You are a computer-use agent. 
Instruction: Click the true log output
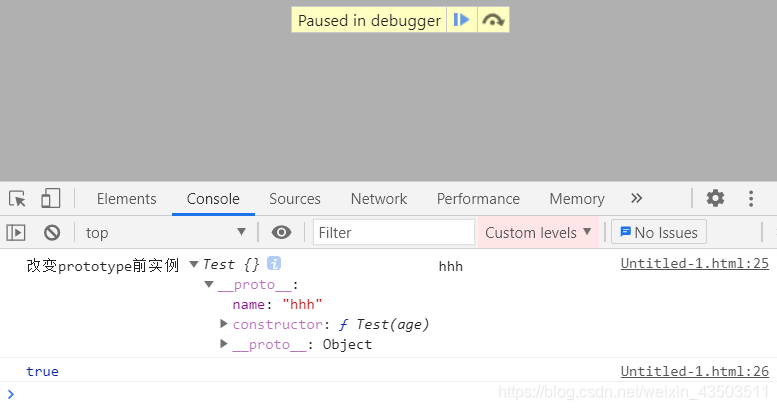[43, 372]
